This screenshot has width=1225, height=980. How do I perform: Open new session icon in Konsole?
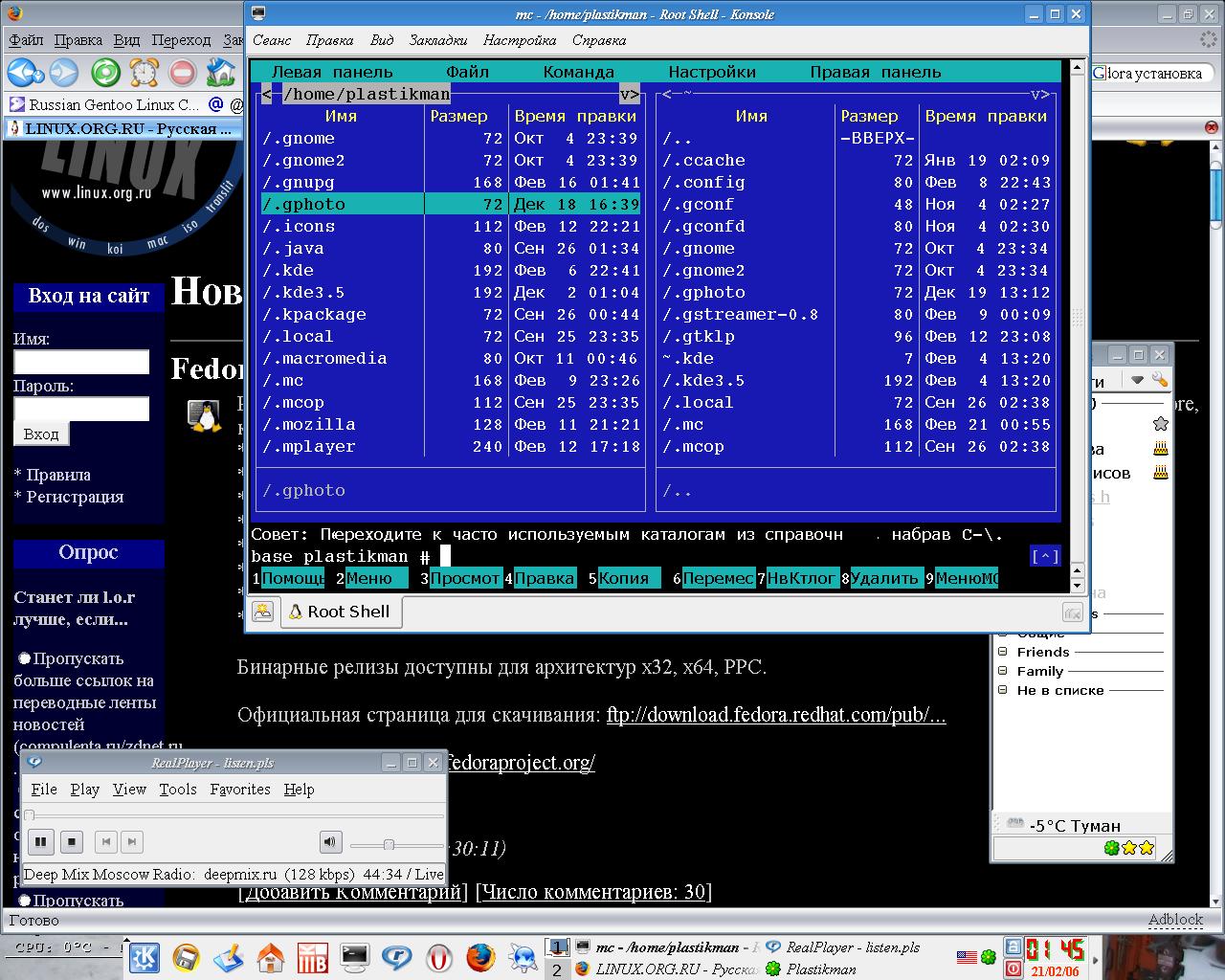(x=262, y=612)
